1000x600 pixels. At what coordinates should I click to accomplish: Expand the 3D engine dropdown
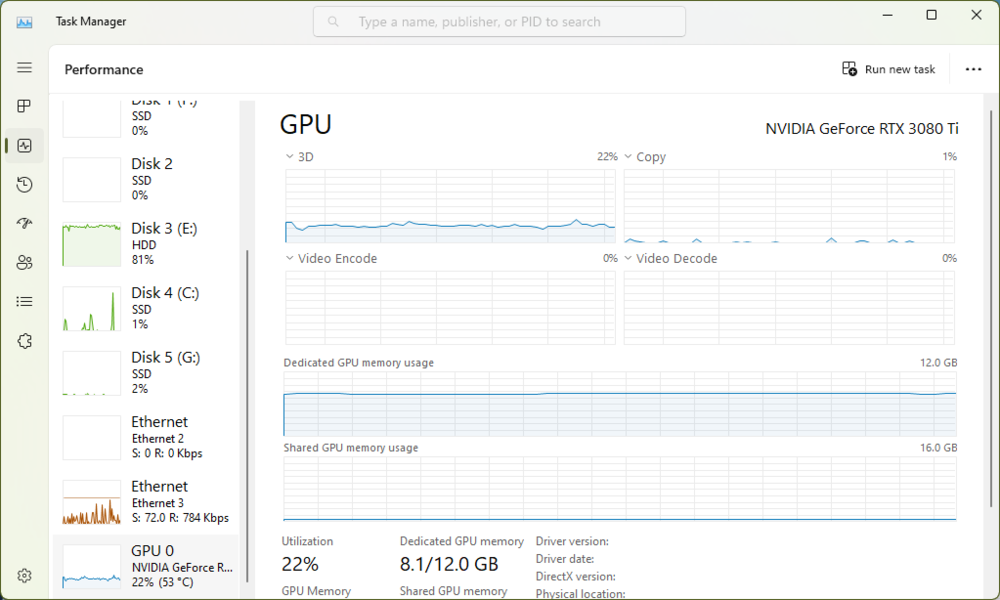tap(290, 157)
